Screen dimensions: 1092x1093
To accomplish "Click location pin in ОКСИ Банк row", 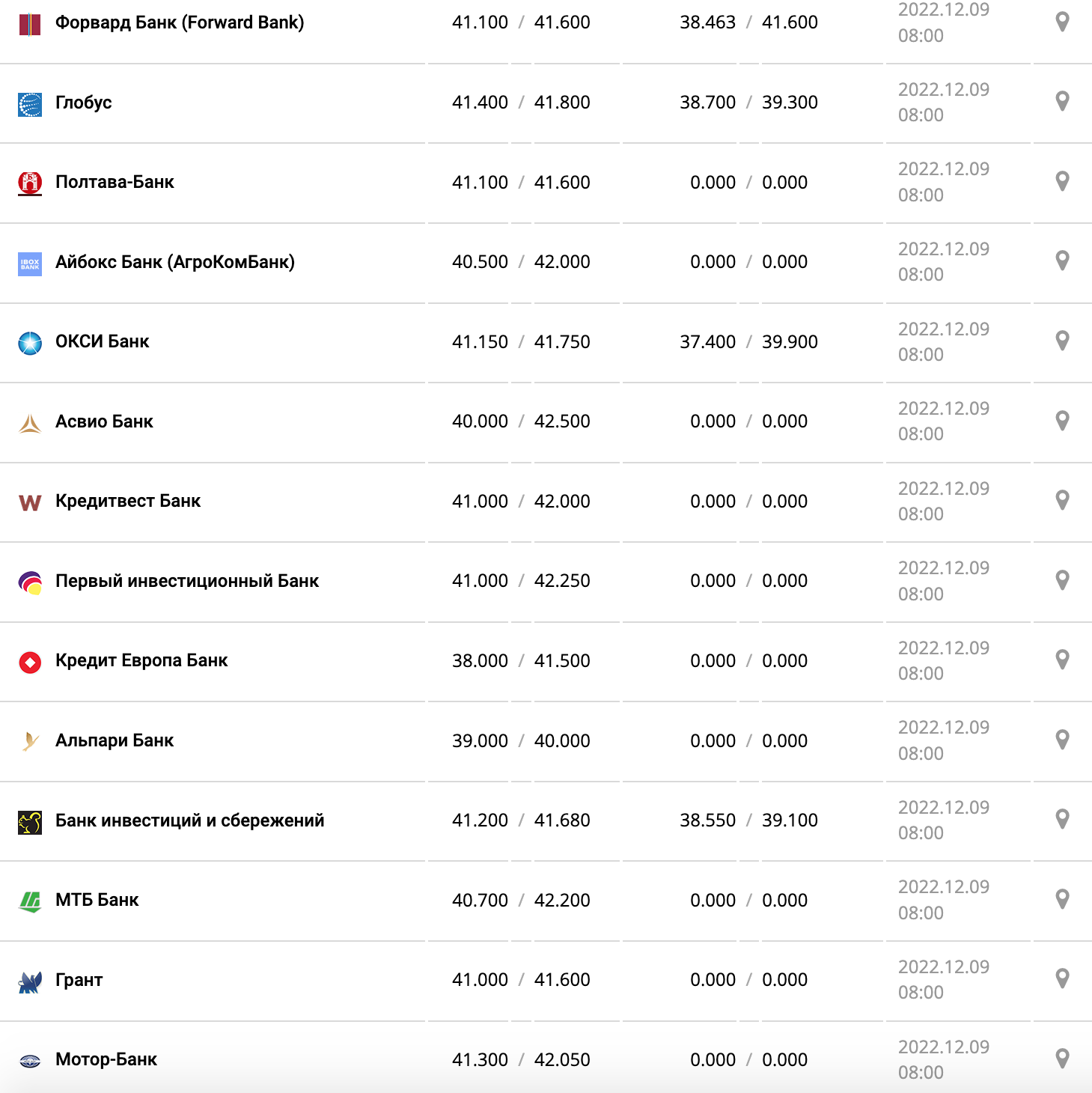I will point(1062,341).
